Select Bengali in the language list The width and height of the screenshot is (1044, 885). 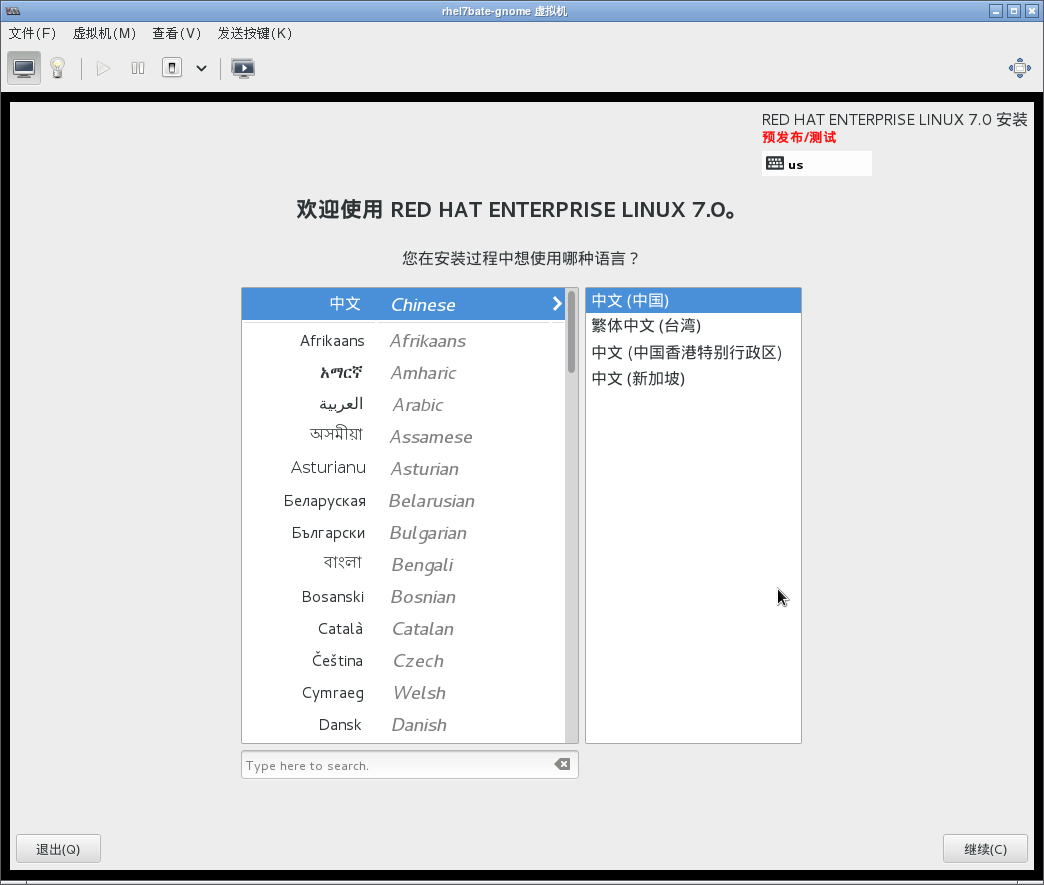tap(403, 565)
